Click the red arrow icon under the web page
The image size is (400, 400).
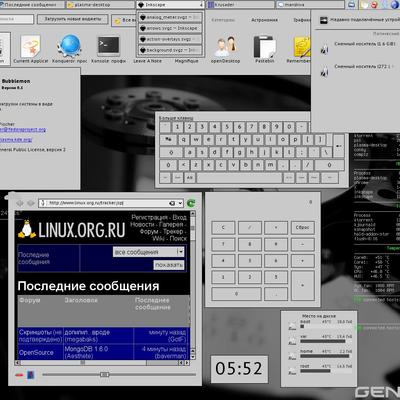[19, 375]
